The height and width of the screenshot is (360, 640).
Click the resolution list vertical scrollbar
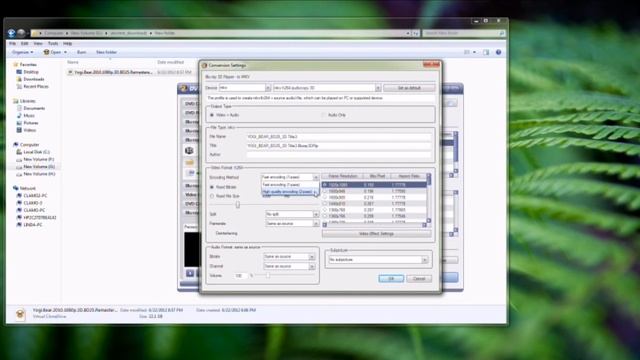429,198
